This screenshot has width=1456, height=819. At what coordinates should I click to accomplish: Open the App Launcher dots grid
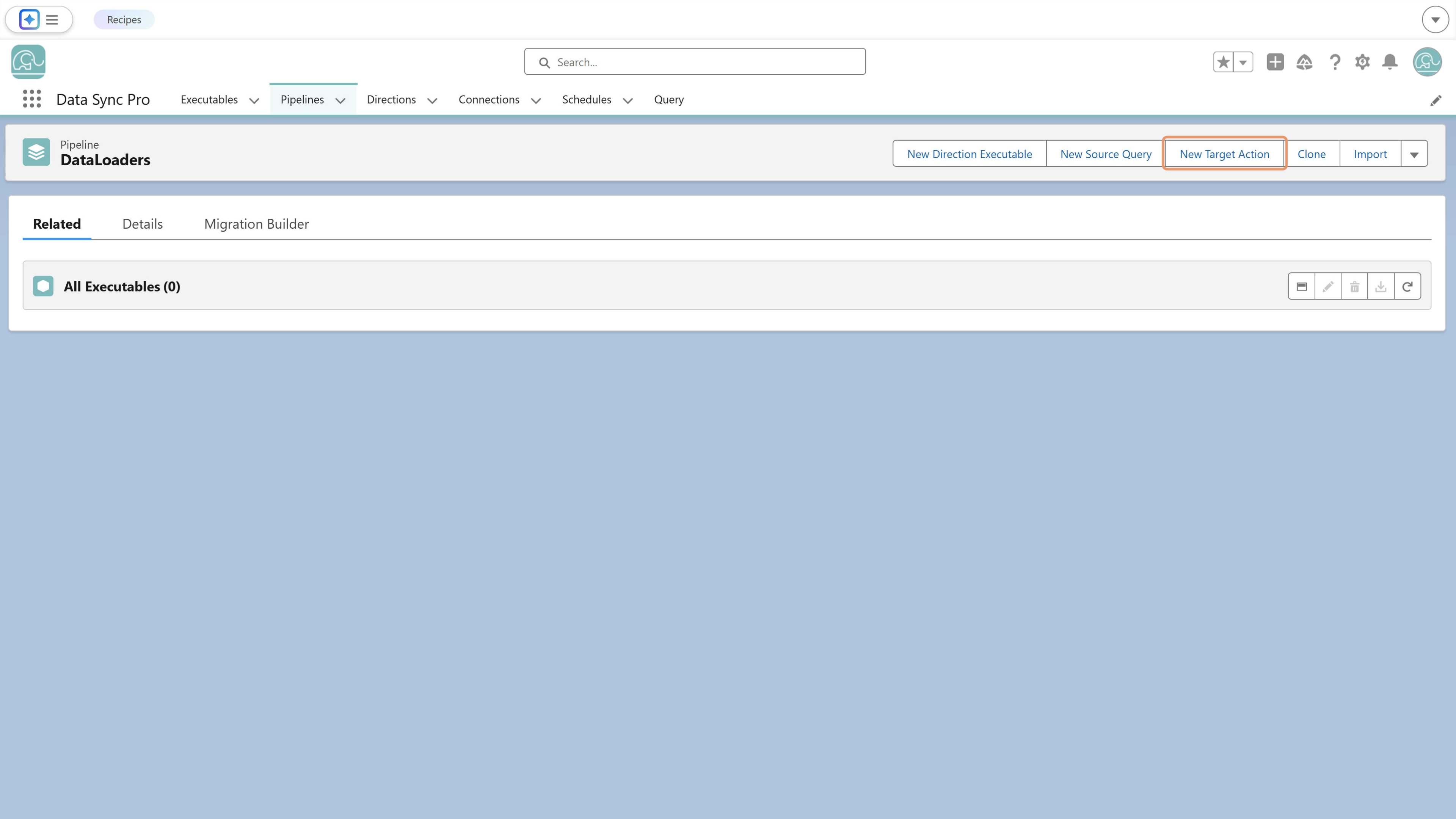point(31,99)
